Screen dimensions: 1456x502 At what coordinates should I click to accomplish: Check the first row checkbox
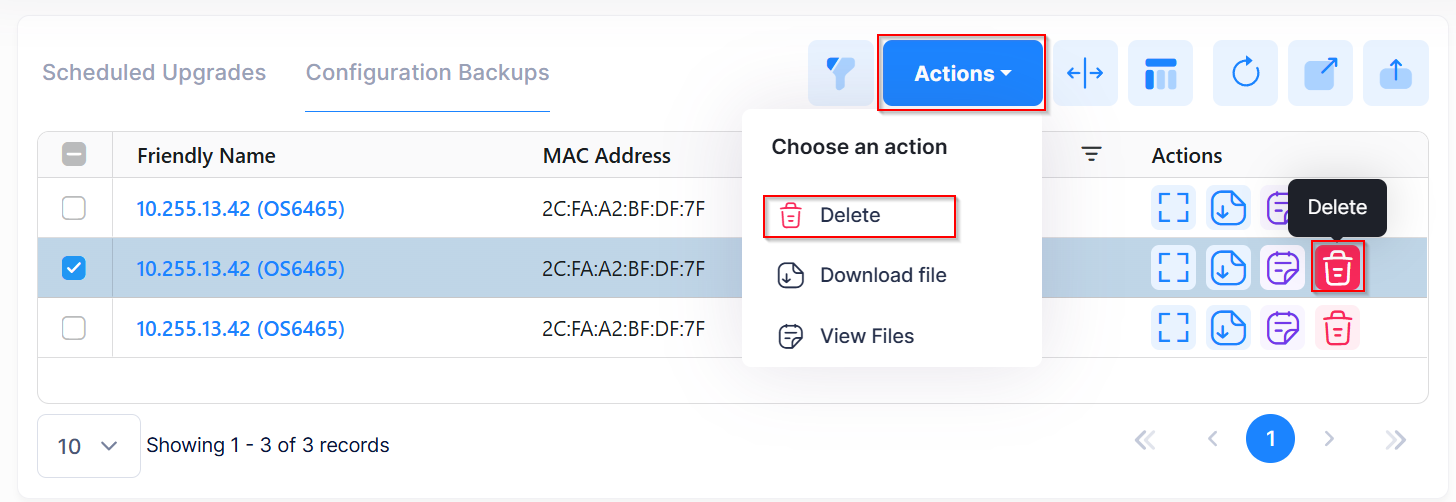(x=74, y=208)
